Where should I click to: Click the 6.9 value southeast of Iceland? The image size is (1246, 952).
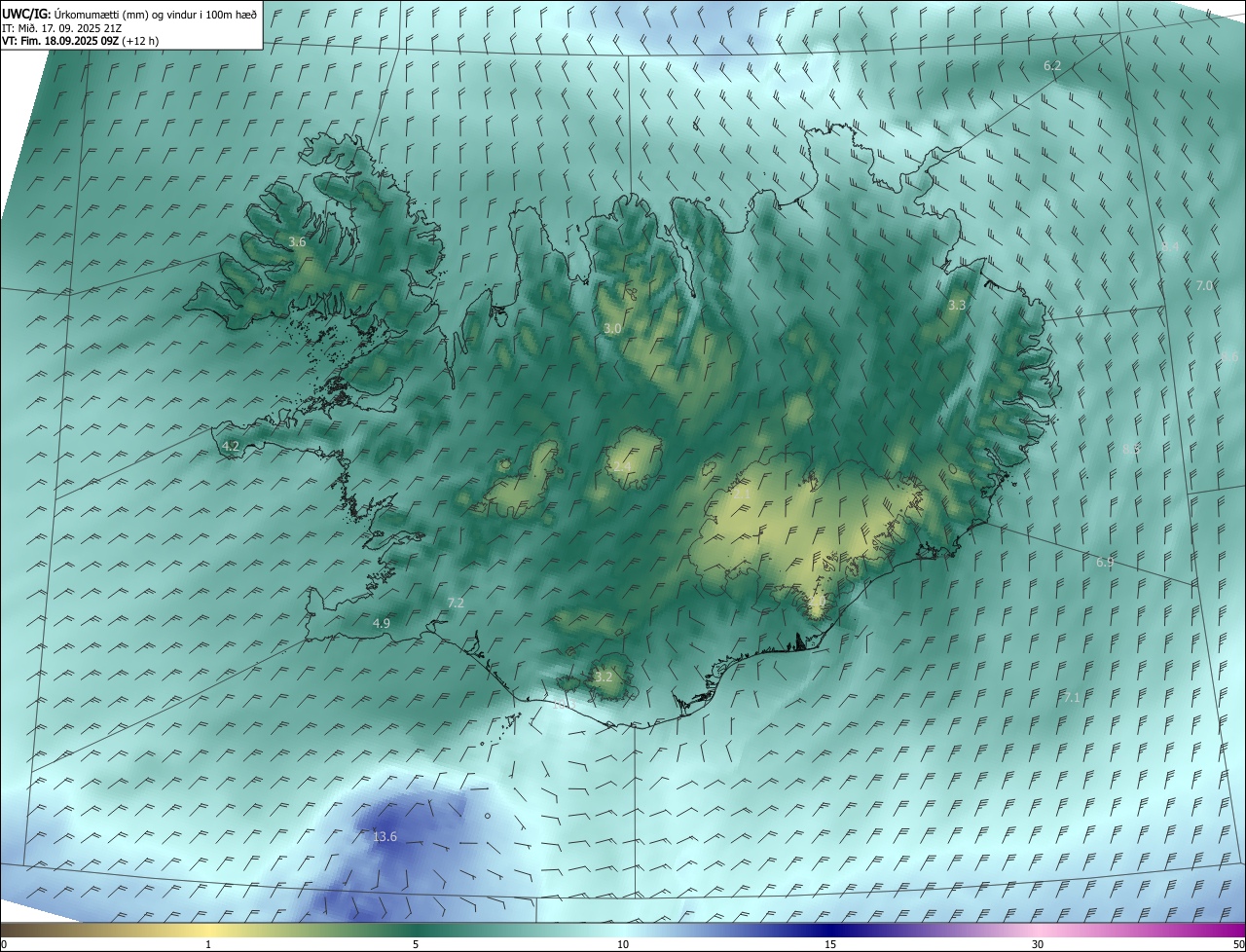pyautogui.click(x=1105, y=563)
